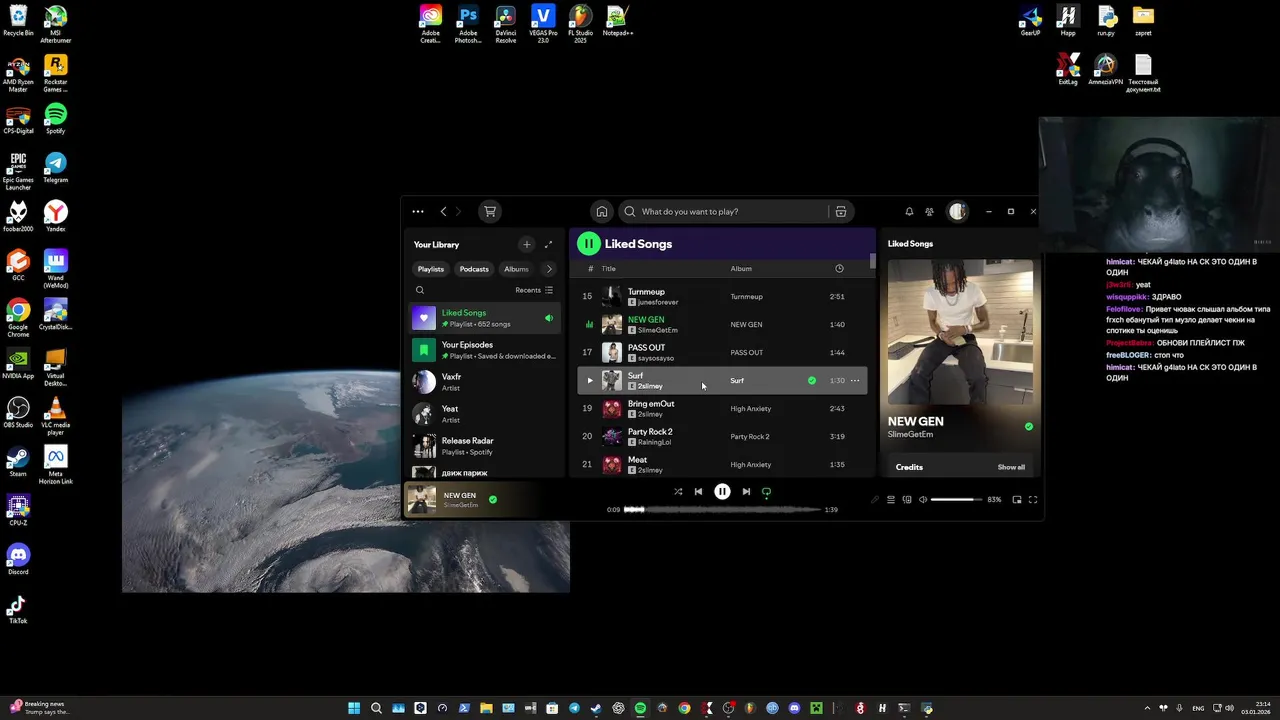Viewport: 1280px width, 720px height.
Task: Open junesforever artist link
Action: pos(658,302)
